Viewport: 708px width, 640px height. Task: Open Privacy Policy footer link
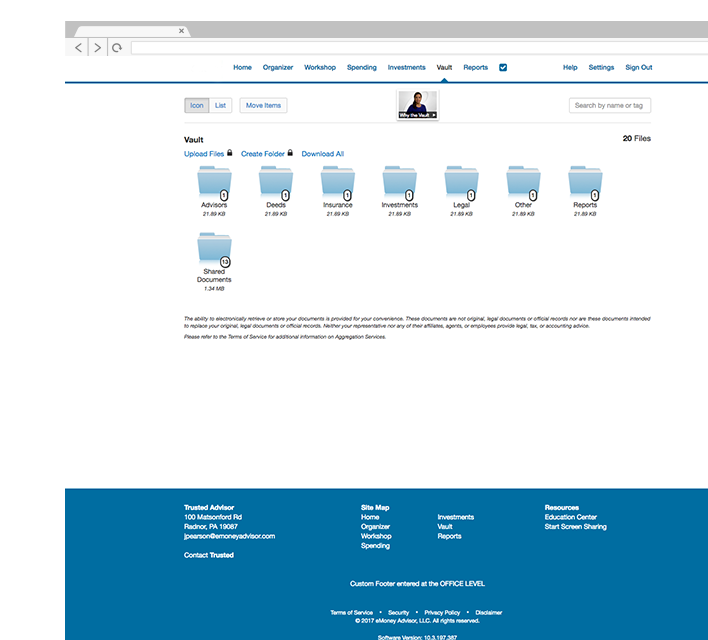click(442, 612)
